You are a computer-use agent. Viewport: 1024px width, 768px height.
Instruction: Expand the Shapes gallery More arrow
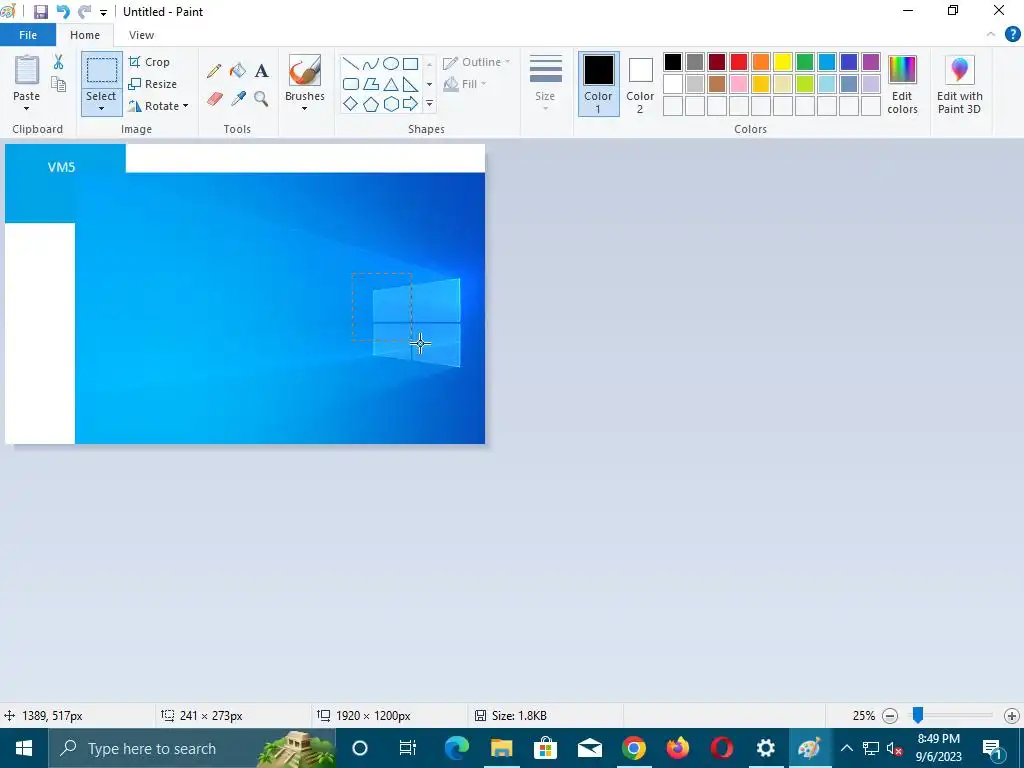(429, 104)
